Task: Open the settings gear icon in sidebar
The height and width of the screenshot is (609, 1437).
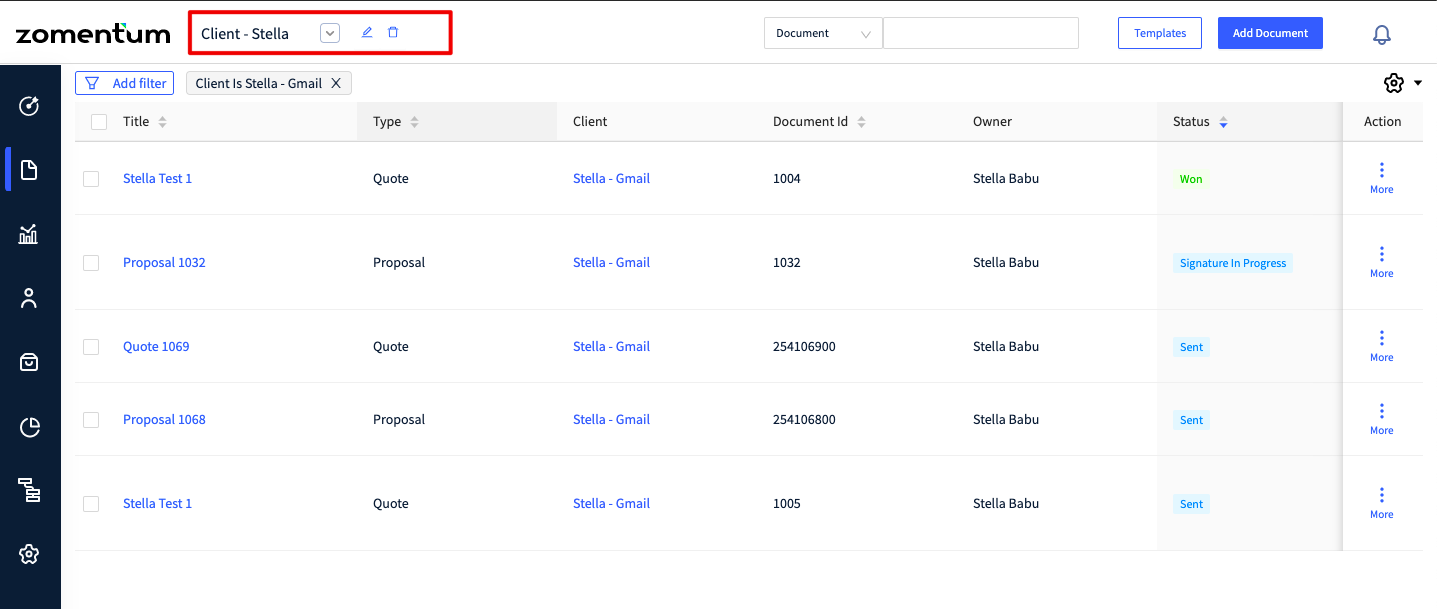Action: pos(29,554)
